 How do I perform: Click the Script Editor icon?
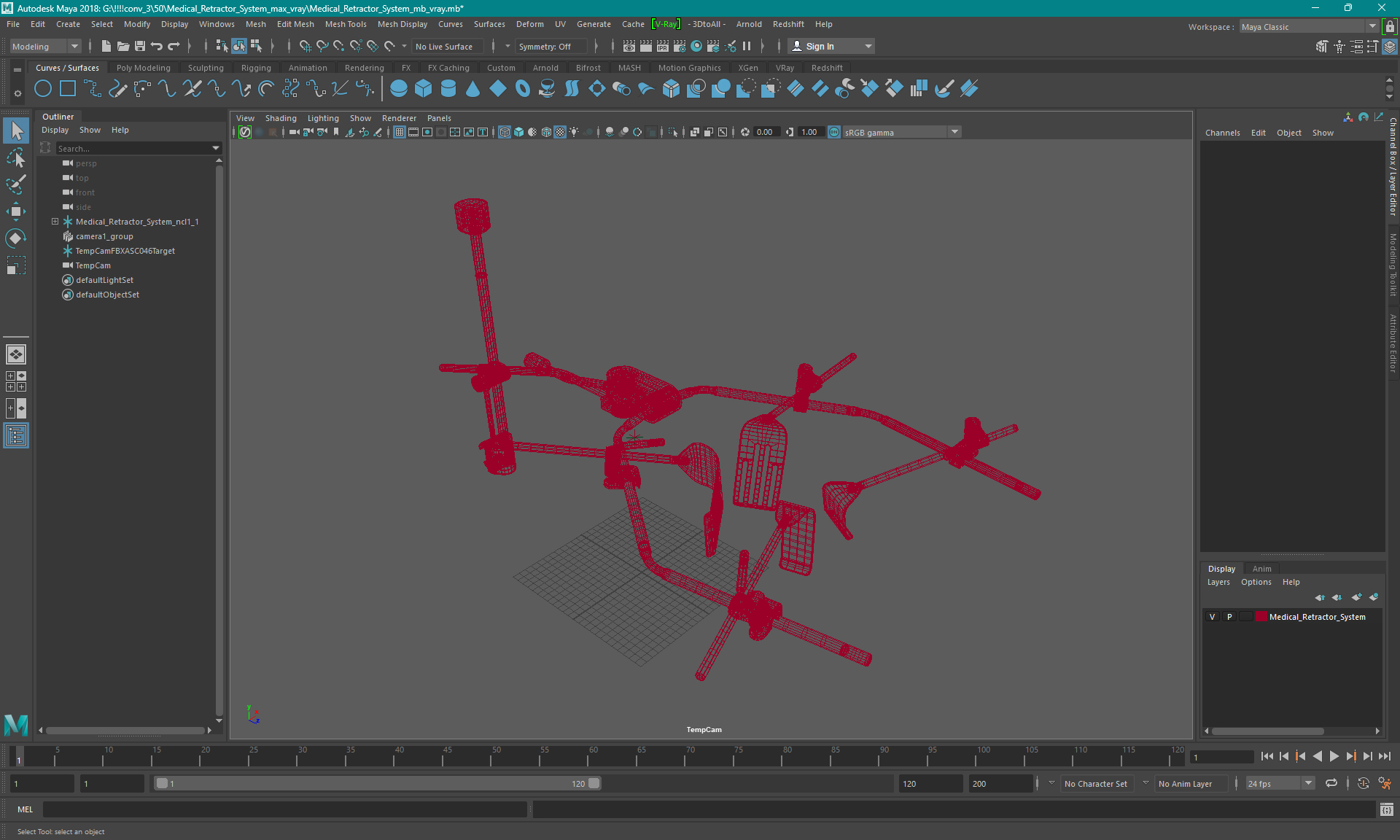(x=1387, y=809)
